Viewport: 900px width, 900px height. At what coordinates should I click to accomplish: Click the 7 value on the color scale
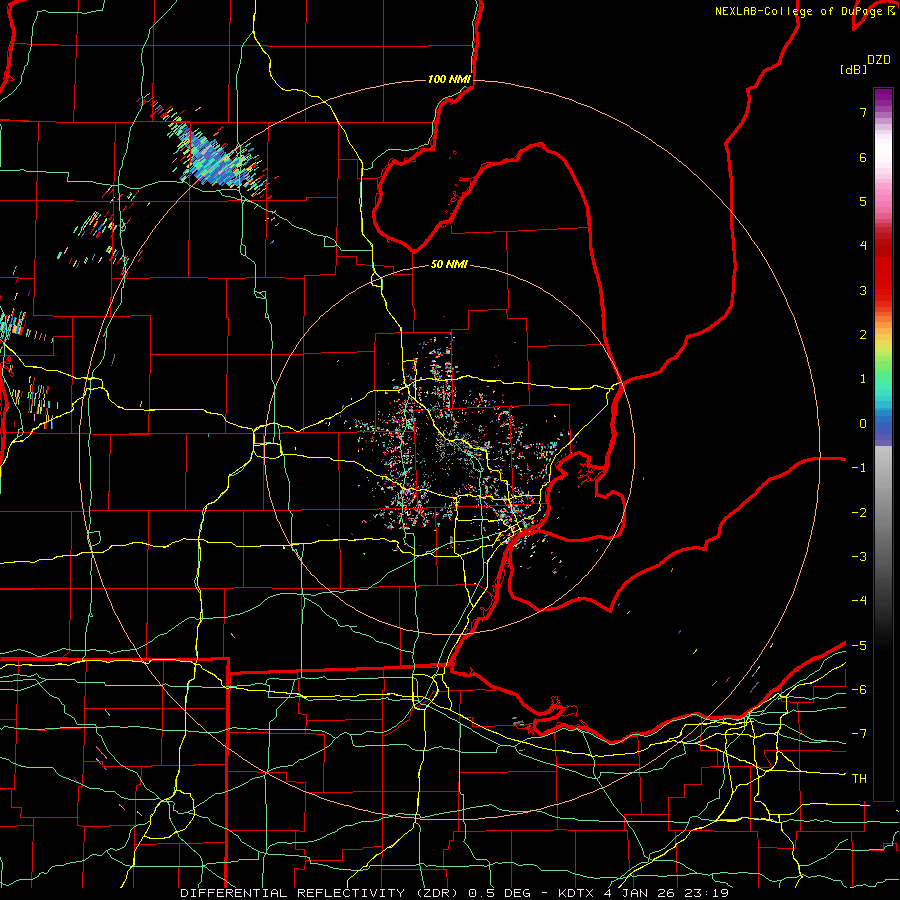point(863,112)
